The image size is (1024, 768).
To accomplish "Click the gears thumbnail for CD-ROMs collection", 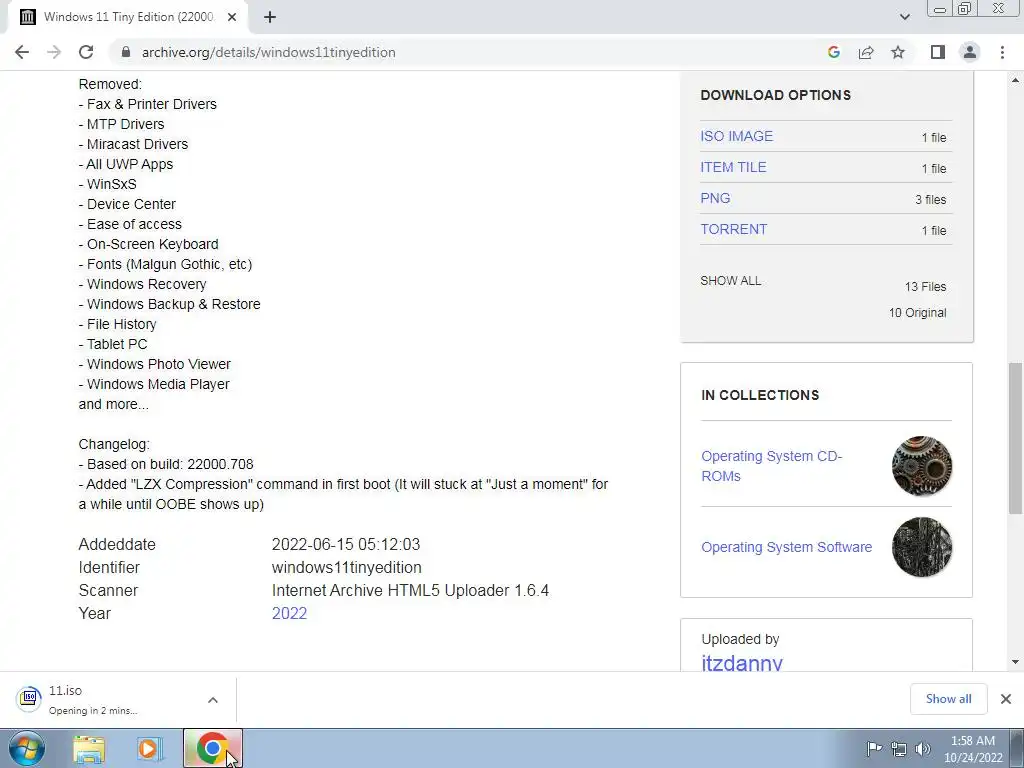I will 921,466.
